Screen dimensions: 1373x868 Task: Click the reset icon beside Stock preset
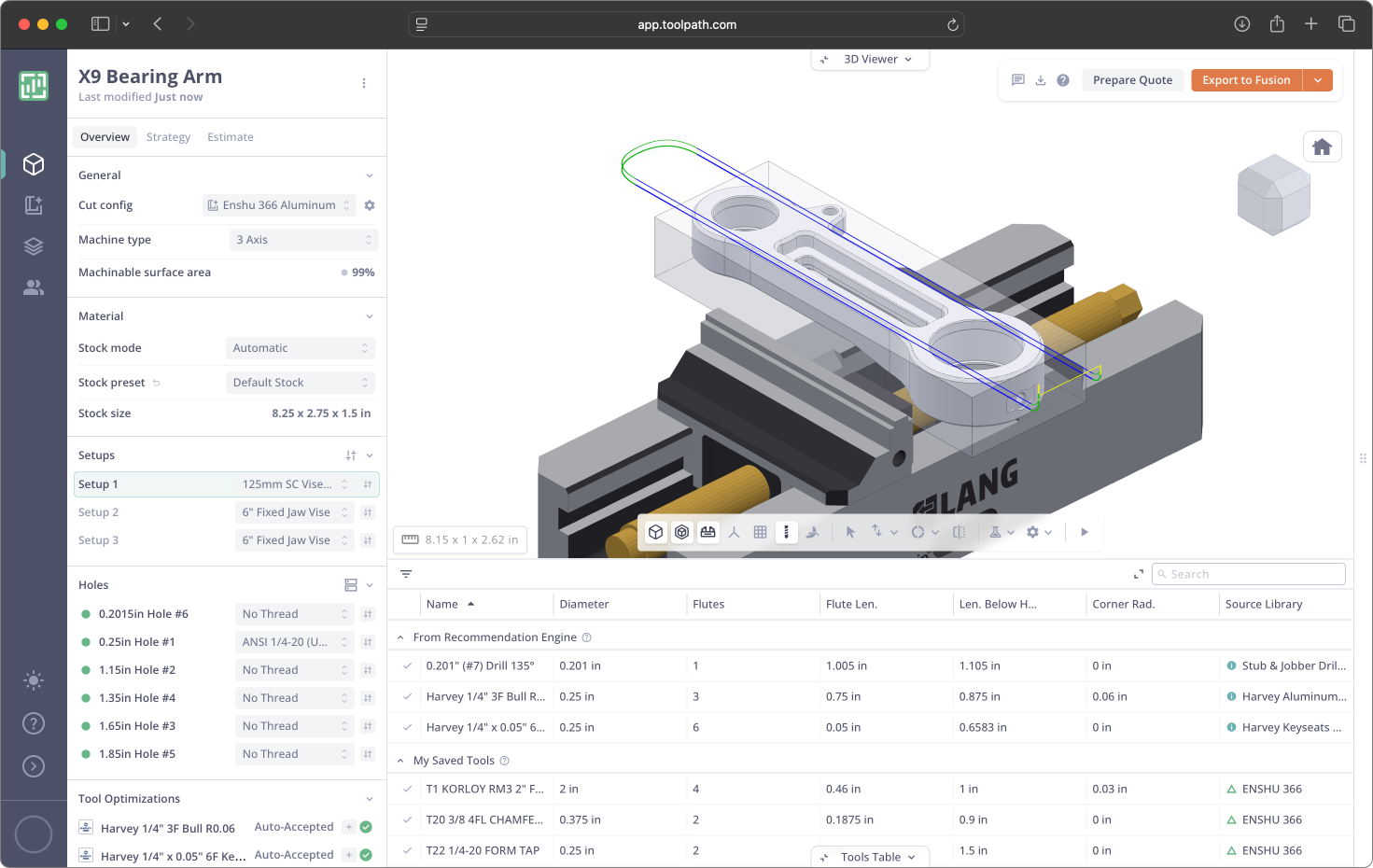(x=157, y=383)
